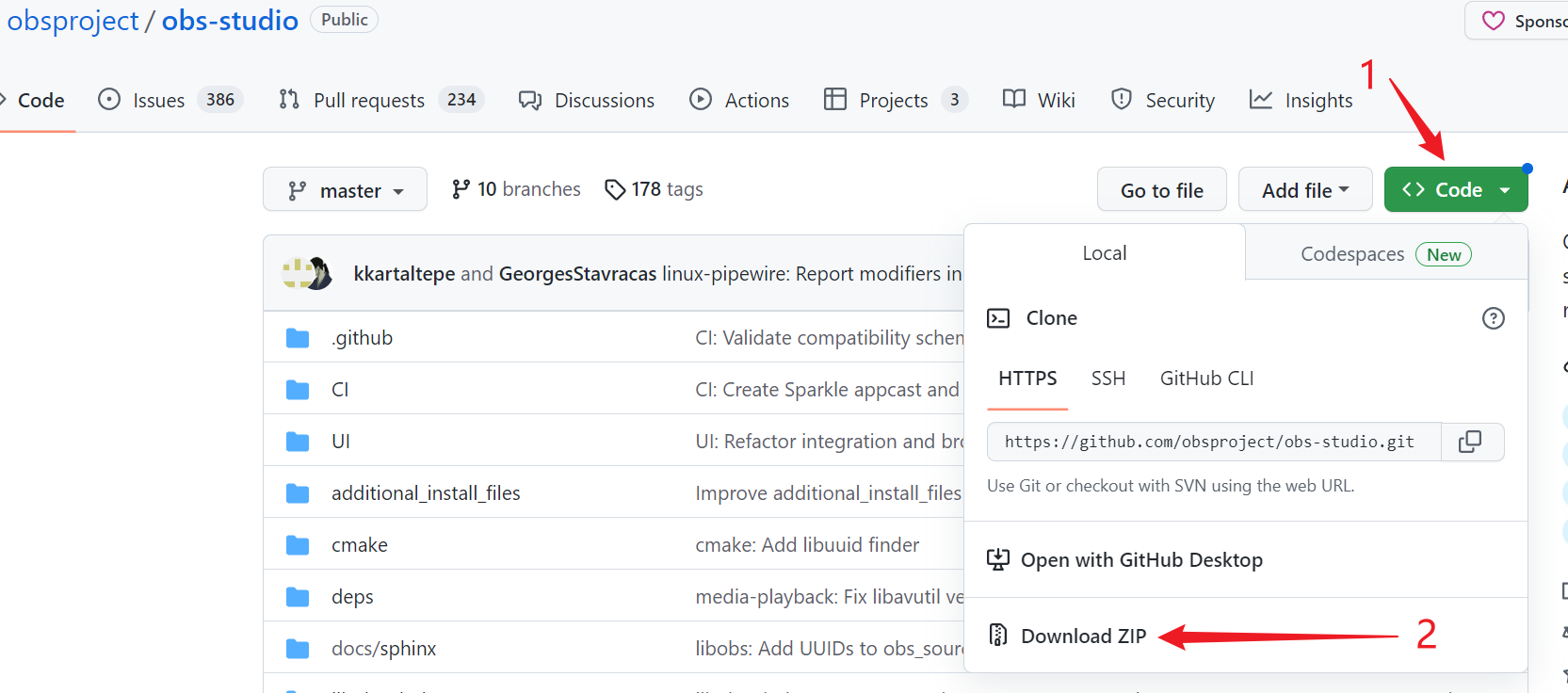Click the Discussions speech bubble icon
This screenshot has width=1568, height=693.
tap(530, 100)
